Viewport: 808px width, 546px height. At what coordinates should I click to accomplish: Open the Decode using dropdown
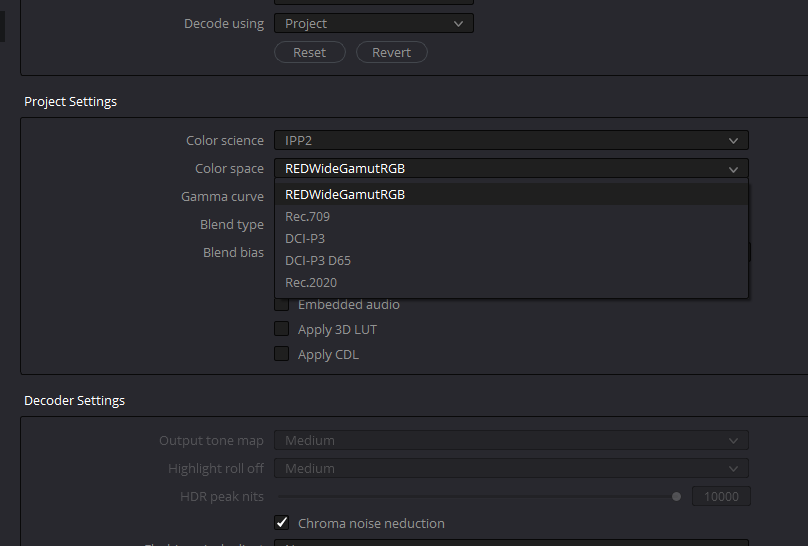[373, 23]
